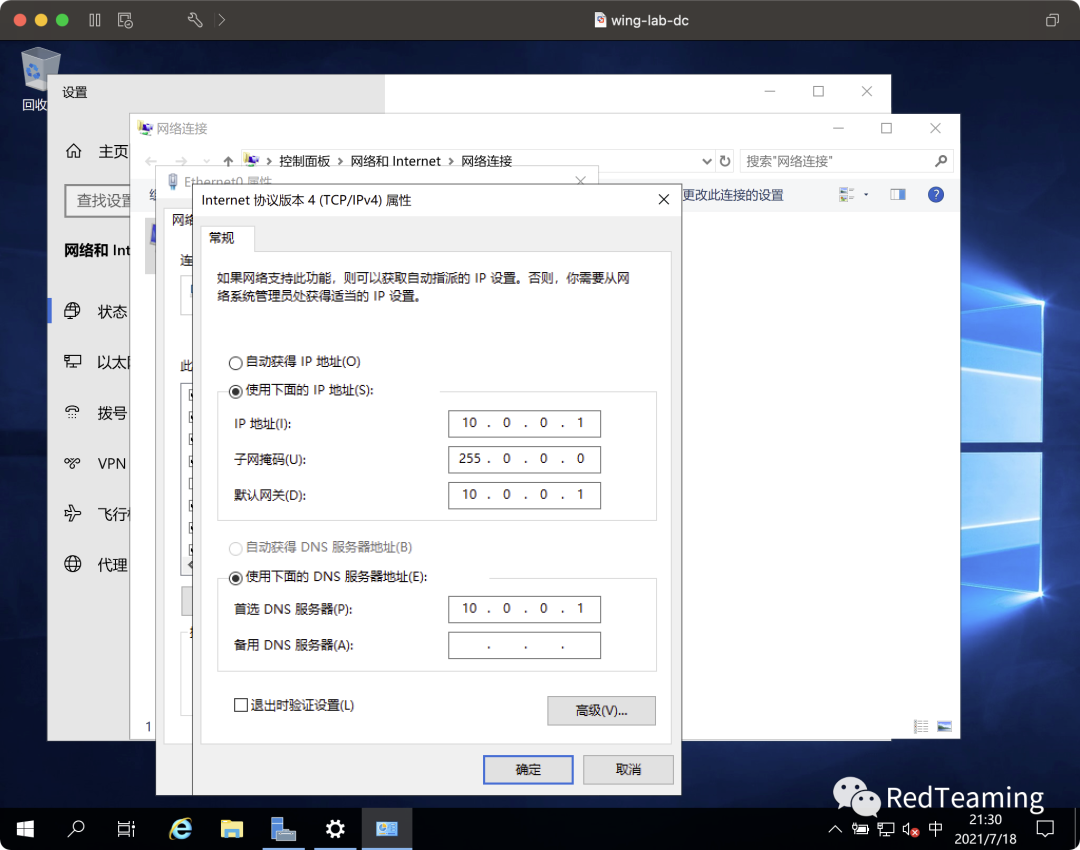Refresh the Network Connections window
This screenshot has width=1080, height=850.
725,161
